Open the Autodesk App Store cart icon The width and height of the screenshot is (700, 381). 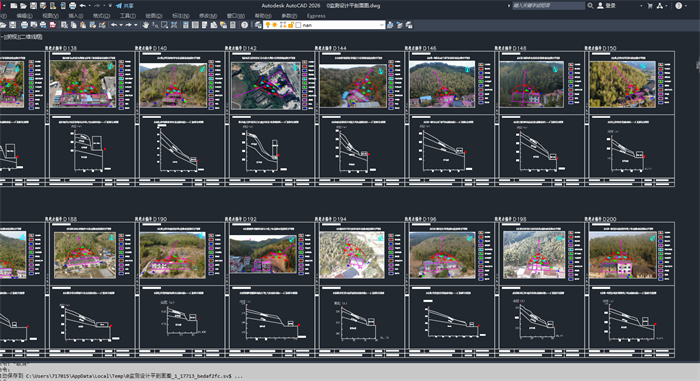point(650,5)
